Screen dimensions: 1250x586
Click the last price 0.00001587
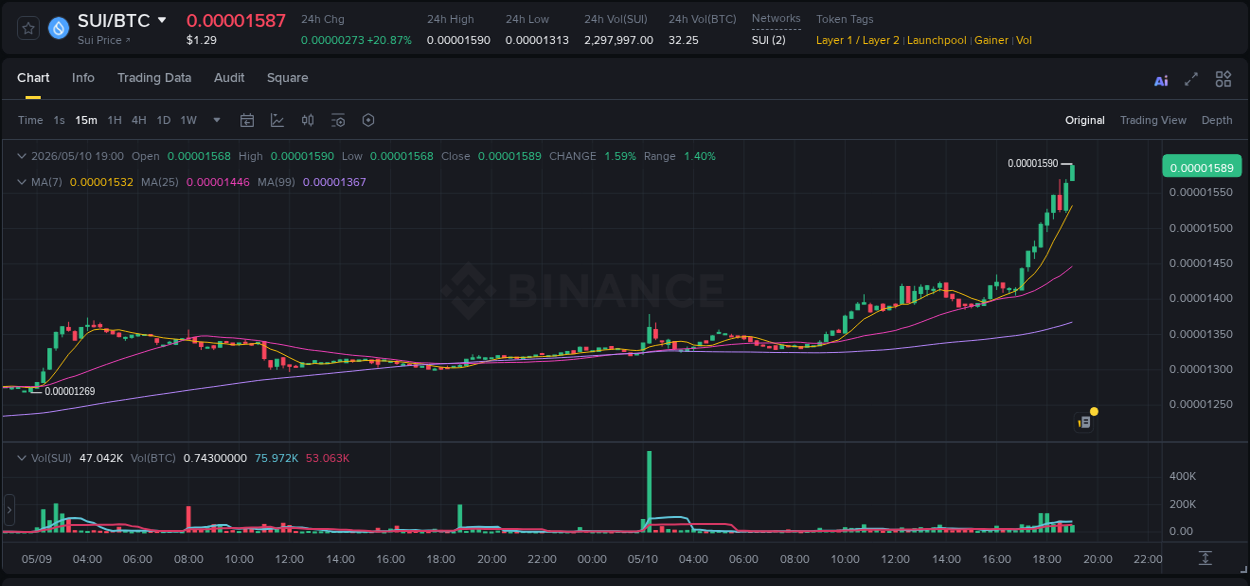point(236,20)
